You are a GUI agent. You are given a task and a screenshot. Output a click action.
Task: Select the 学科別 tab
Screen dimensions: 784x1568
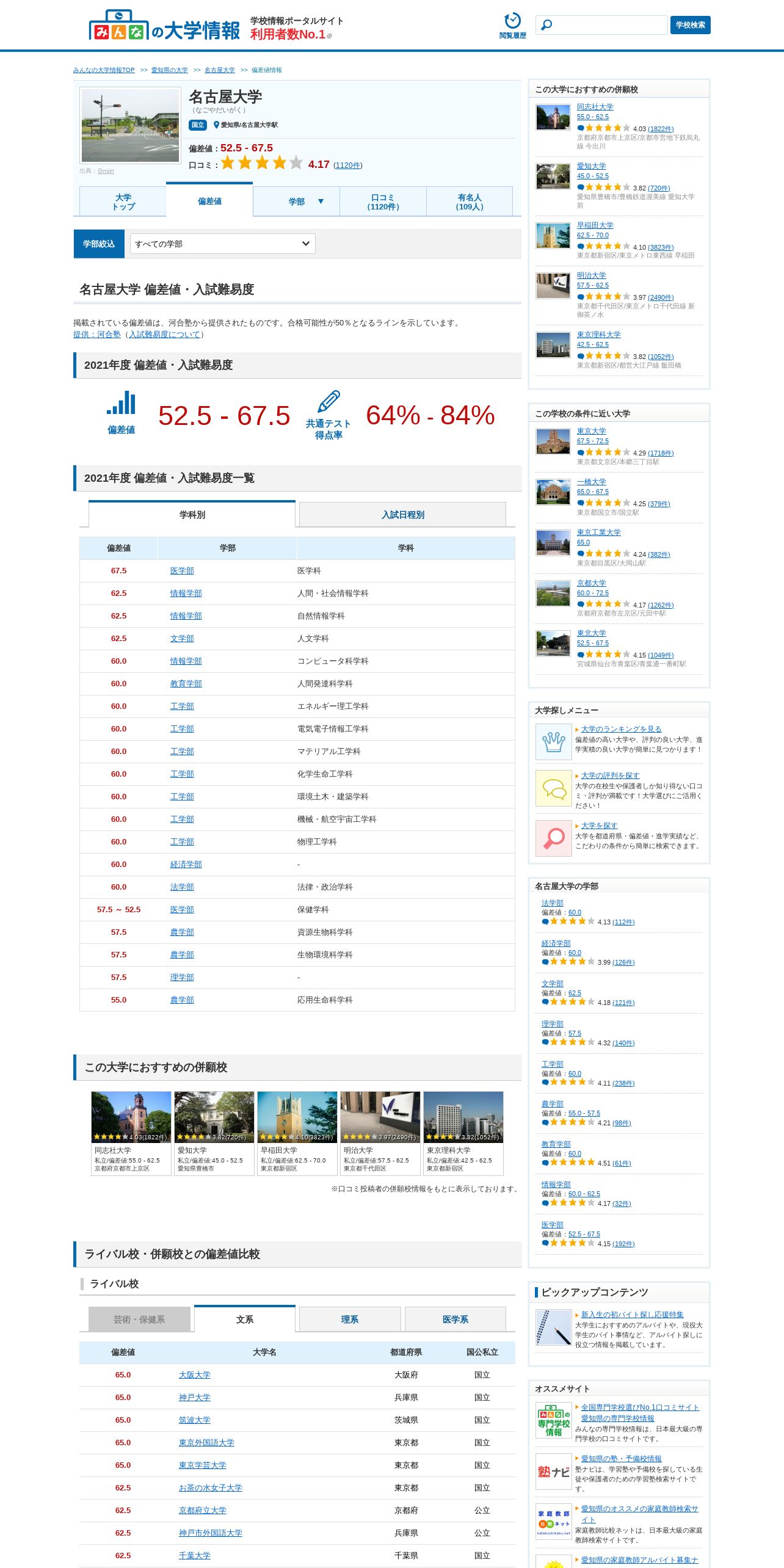click(192, 514)
